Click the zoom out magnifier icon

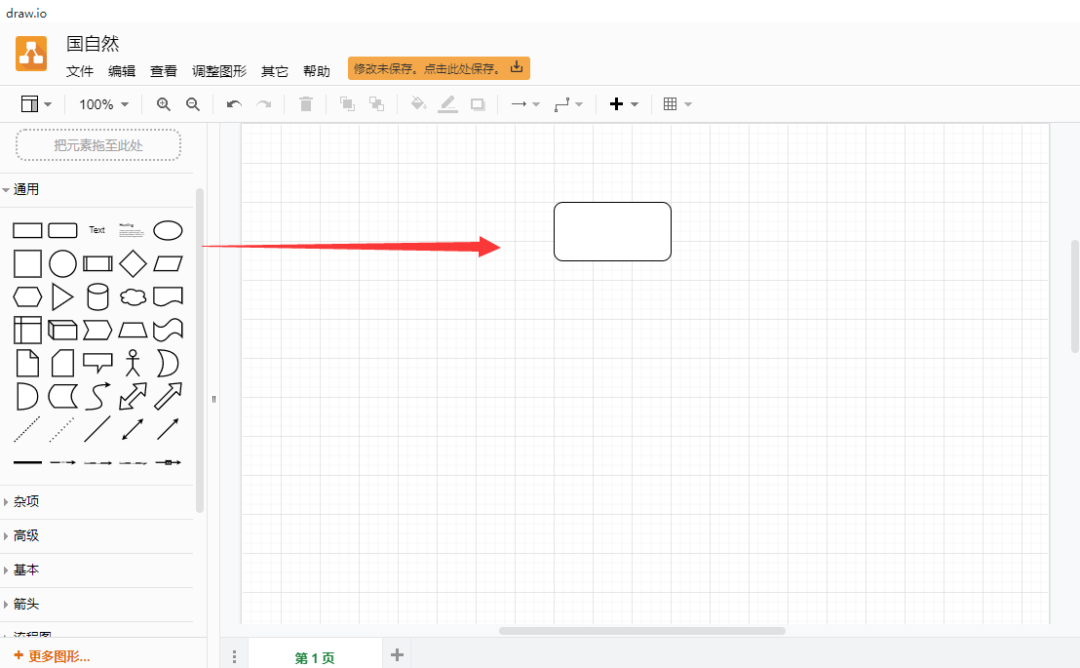193,104
